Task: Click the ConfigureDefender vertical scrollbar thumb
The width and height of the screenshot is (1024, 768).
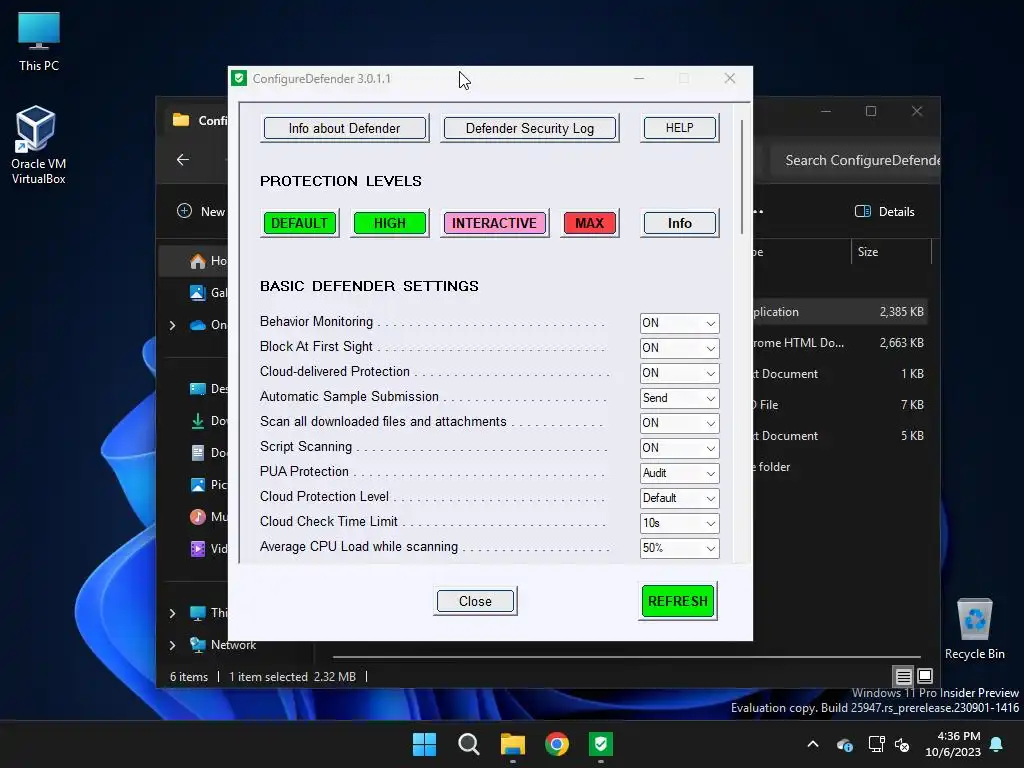Action: point(742,176)
